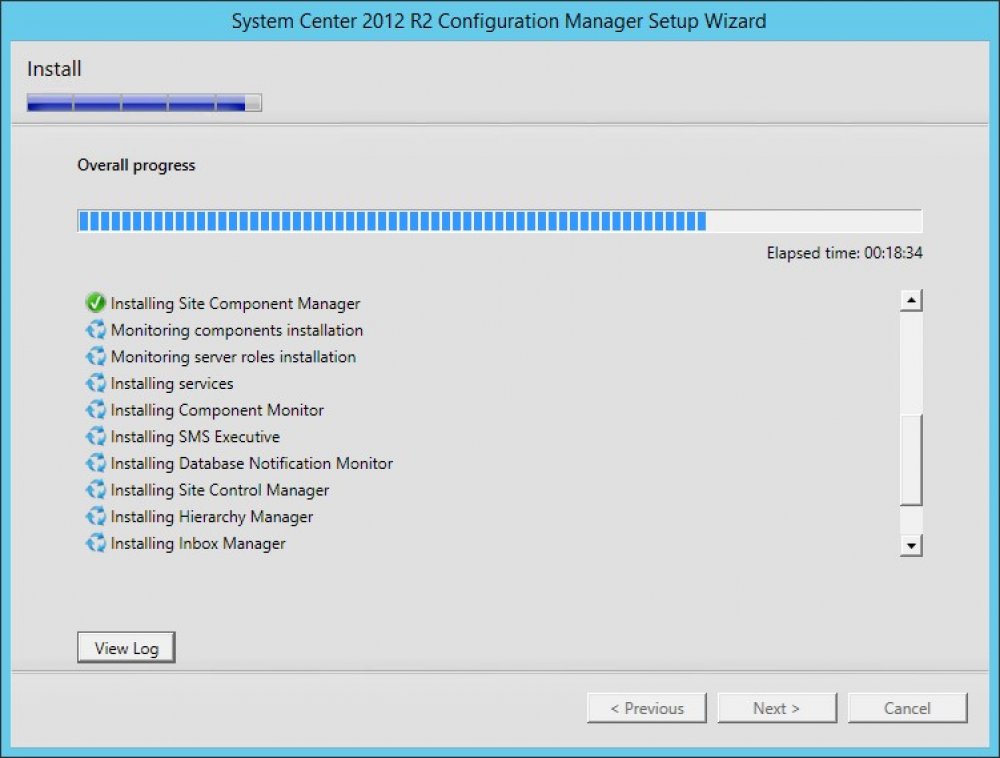Select the 'Monitoring server roles installation' row text
Screen dimensions: 1000x758
click(x=233, y=357)
